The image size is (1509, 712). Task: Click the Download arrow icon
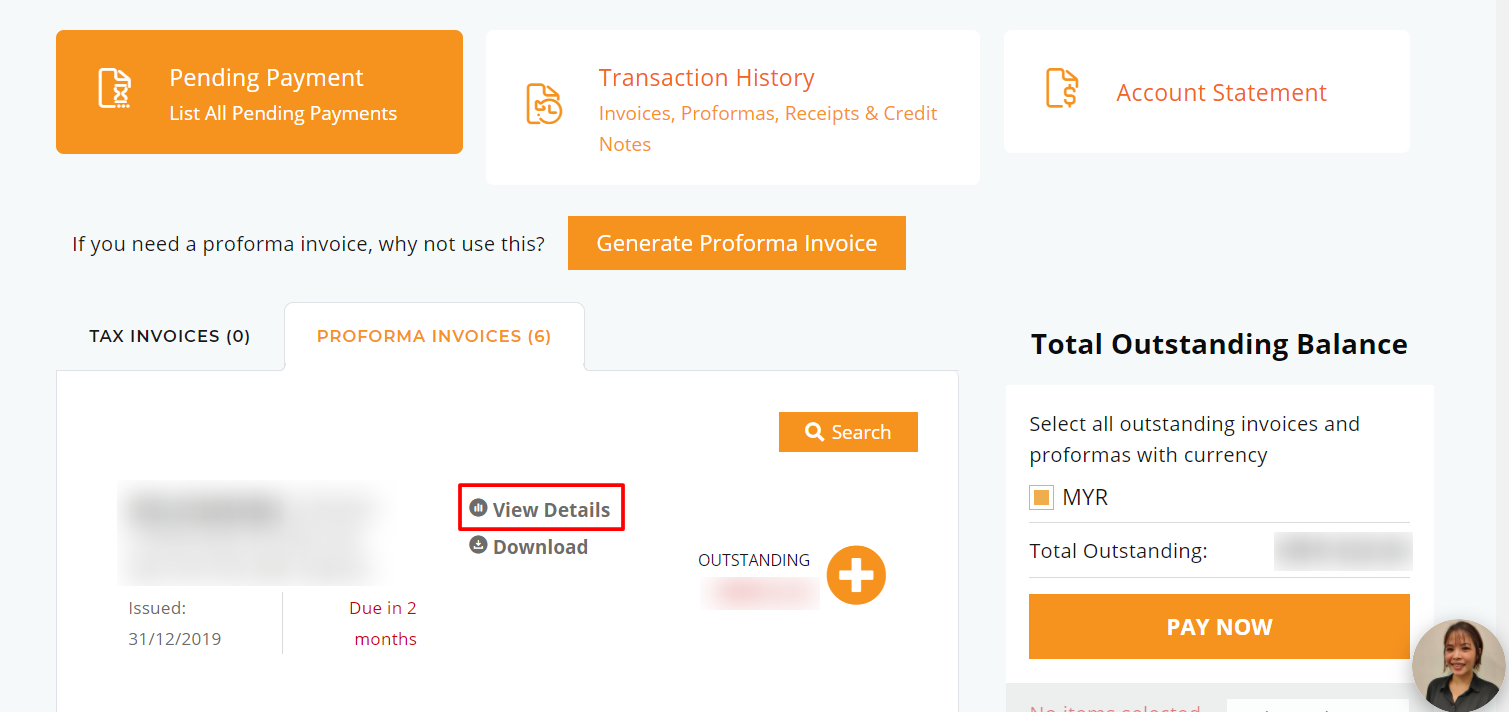tap(478, 545)
